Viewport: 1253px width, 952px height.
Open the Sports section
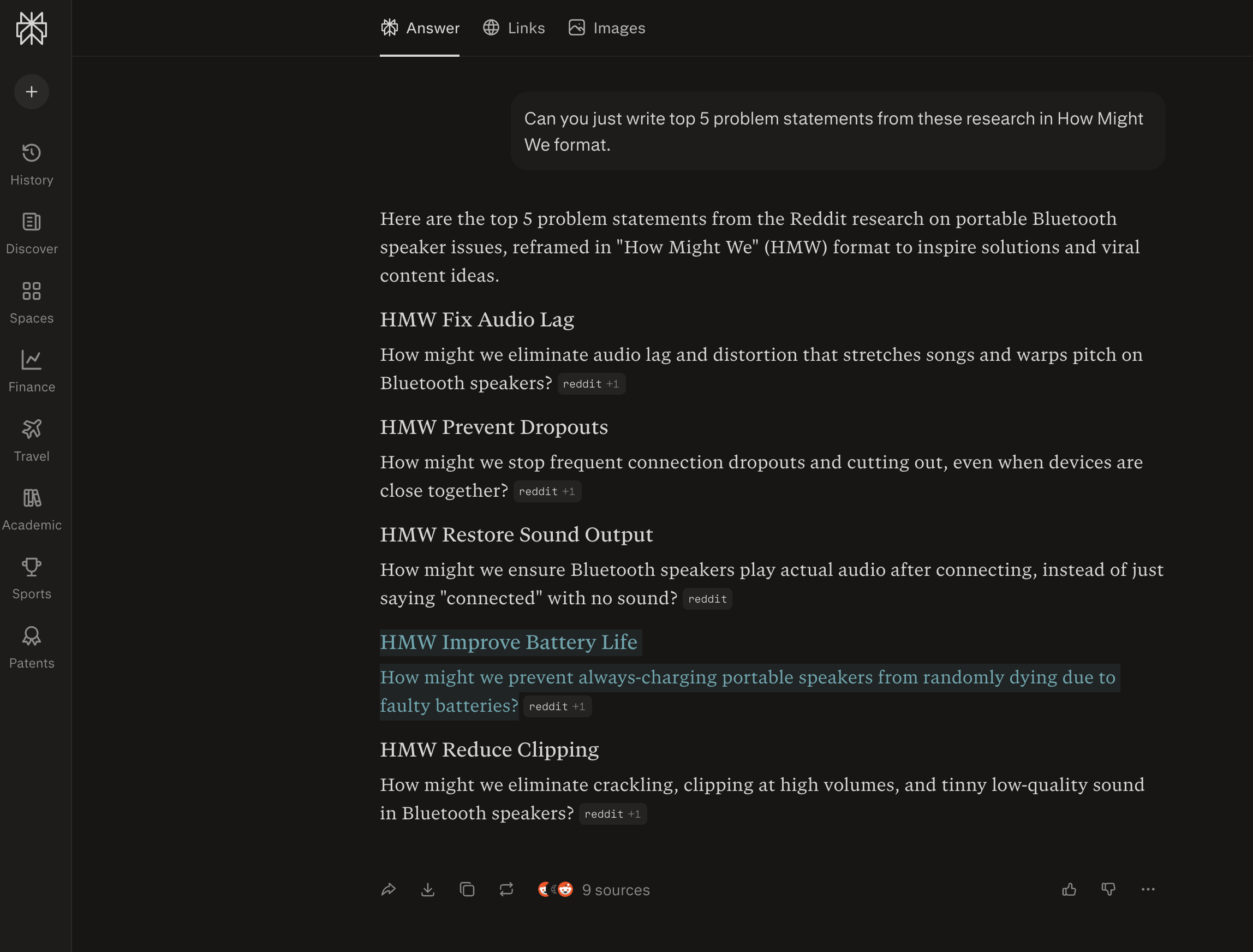pos(32,579)
